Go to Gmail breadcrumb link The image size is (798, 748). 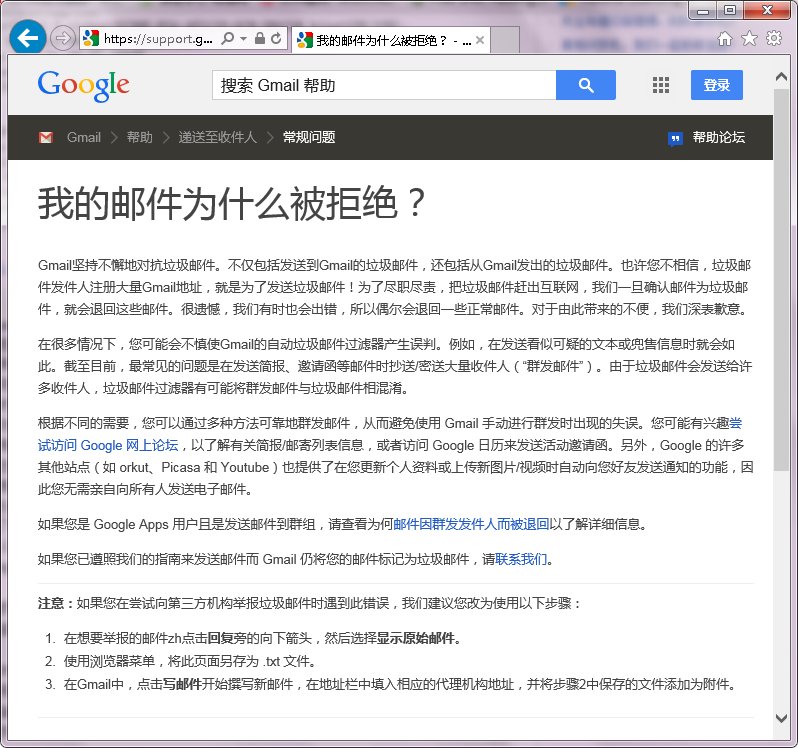83,137
